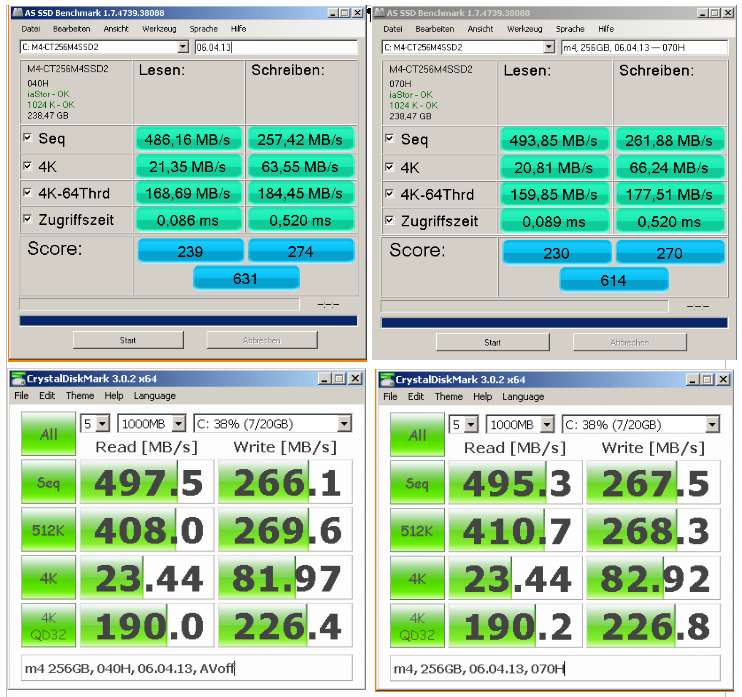Run 512K test in left CrystalDiskMark

48,530
